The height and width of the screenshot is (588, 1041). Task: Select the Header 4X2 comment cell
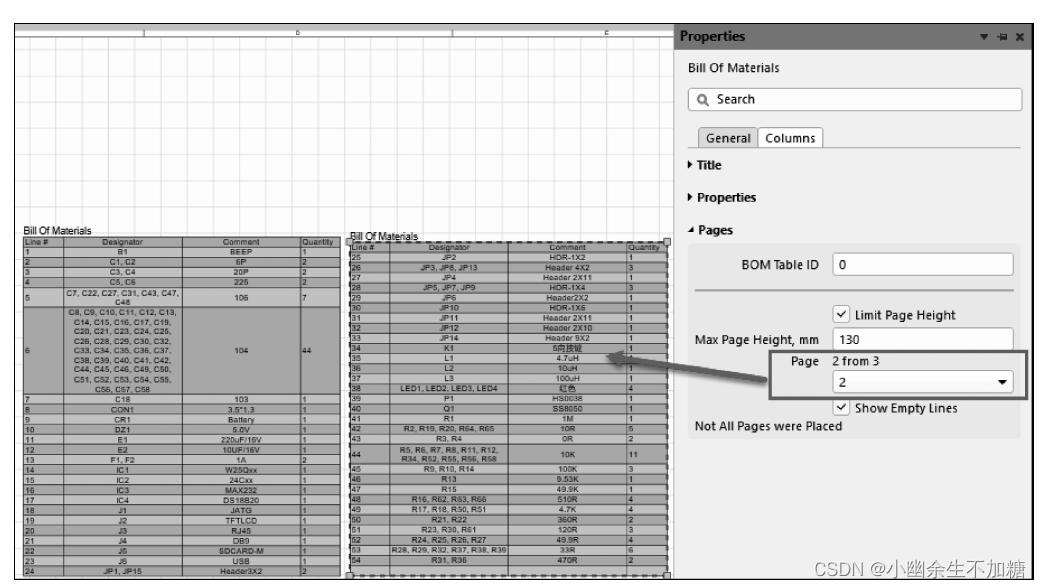click(x=568, y=267)
